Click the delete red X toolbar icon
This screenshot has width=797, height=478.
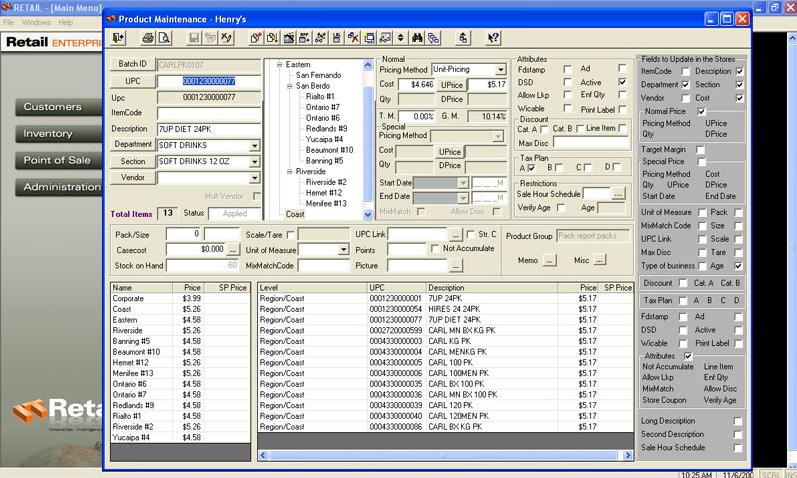[353, 38]
